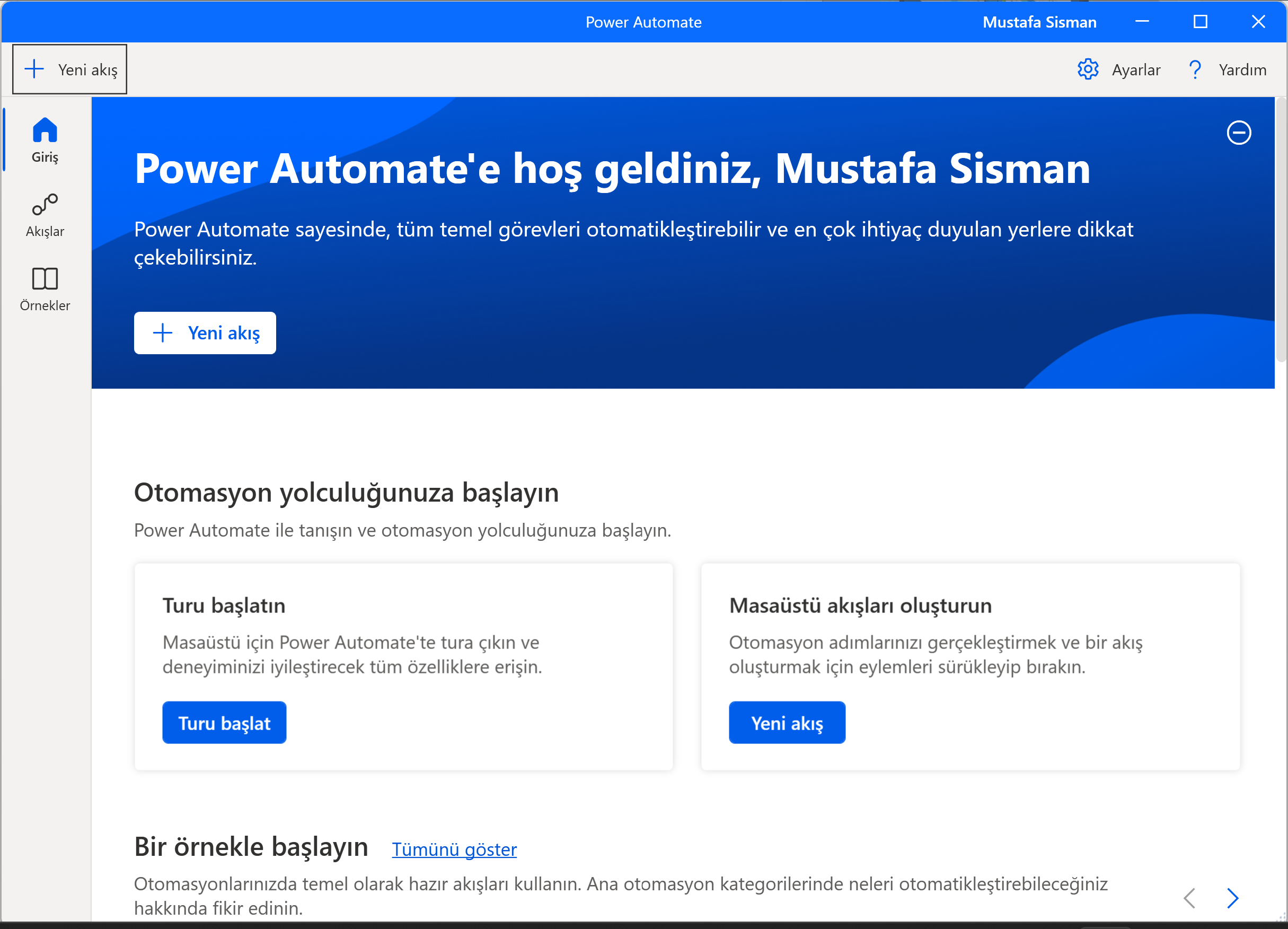Open the Örnekler book icon

click(45, 278)
